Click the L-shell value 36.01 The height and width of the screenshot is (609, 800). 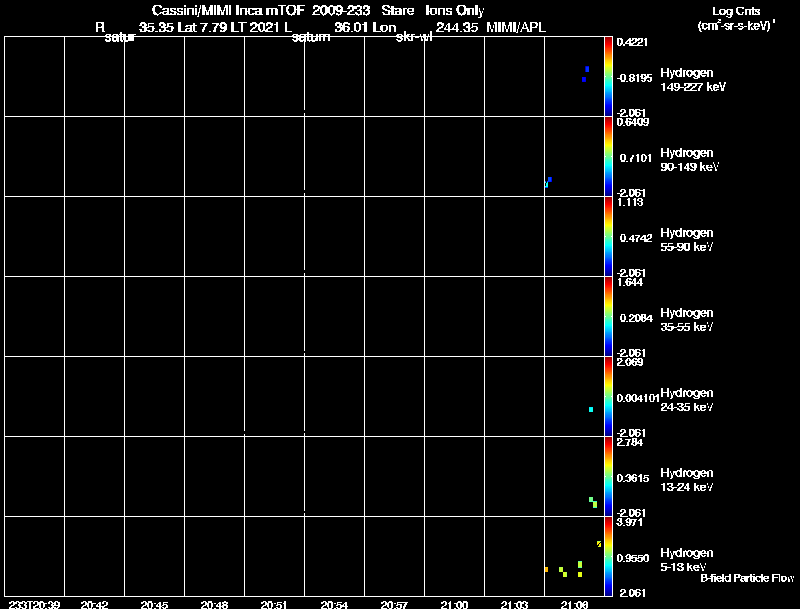351,27
